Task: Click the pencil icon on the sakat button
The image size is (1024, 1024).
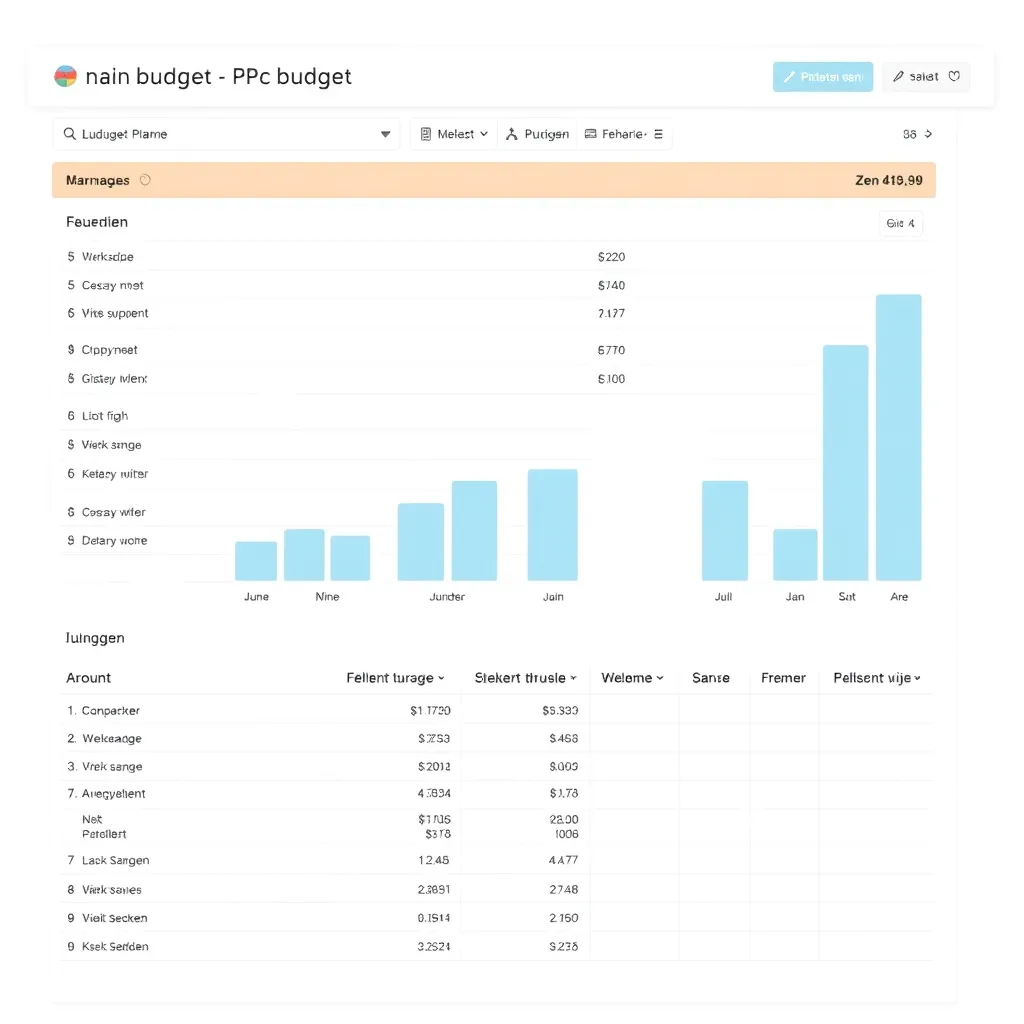Action: click(898, 76)
